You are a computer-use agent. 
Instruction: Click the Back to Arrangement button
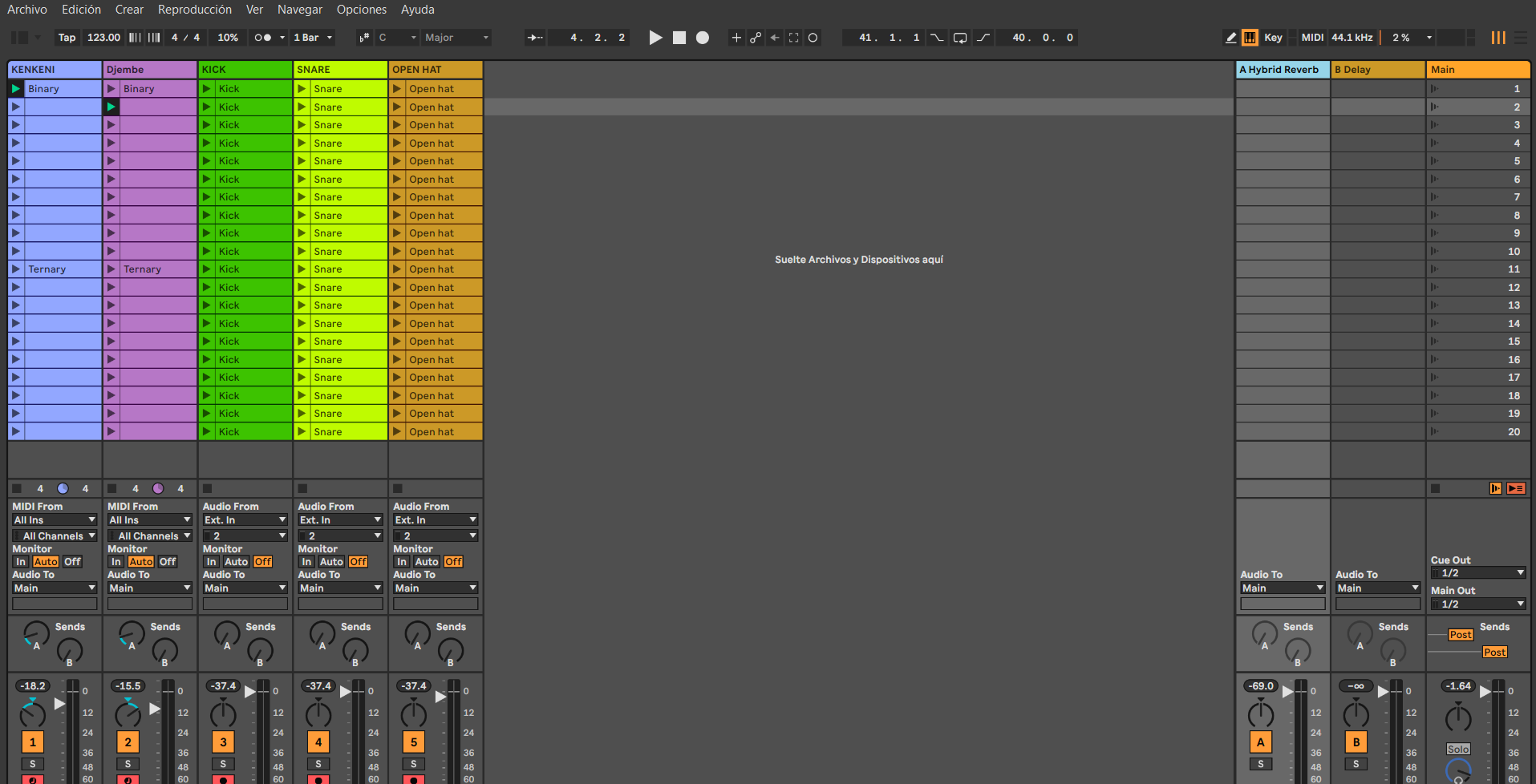coord(1516,488)
